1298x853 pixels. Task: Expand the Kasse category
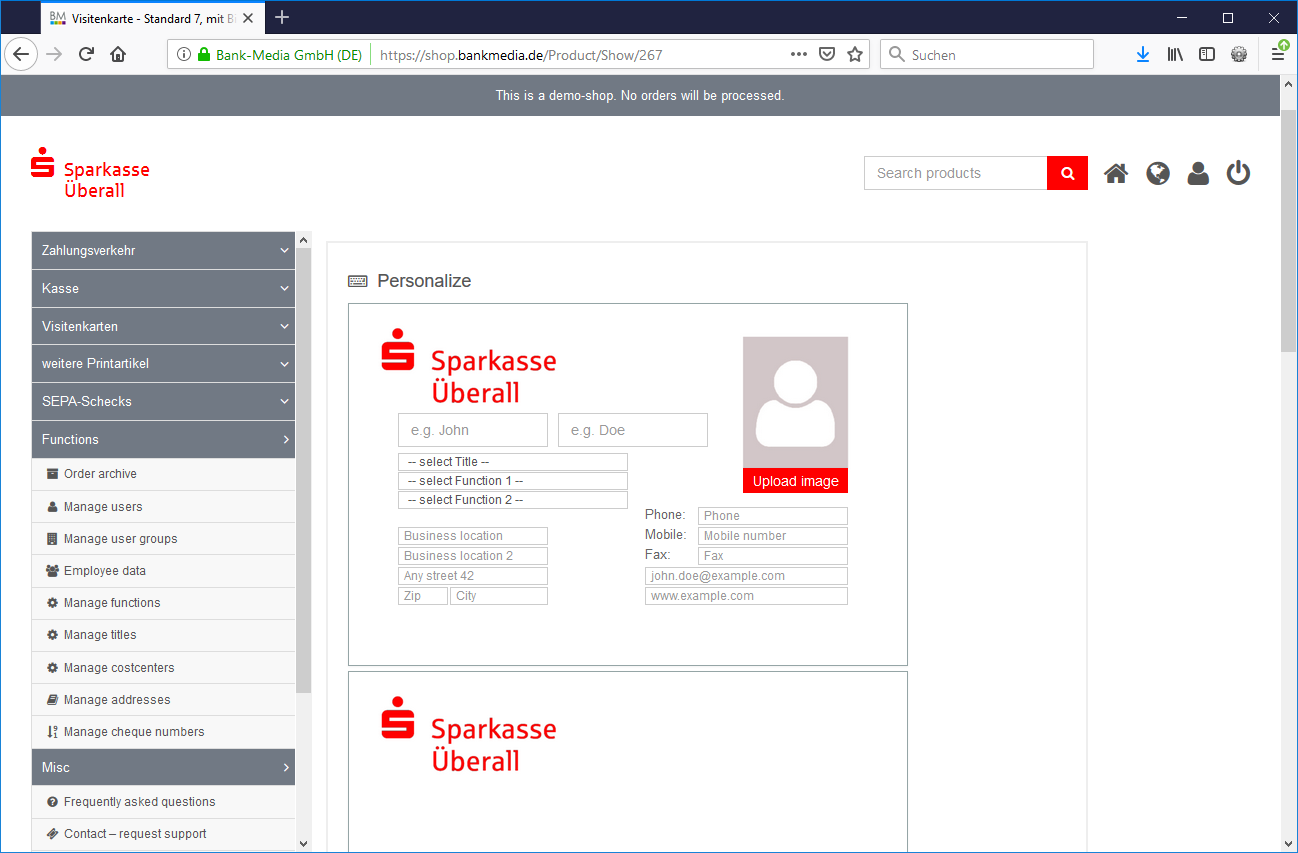164,289
